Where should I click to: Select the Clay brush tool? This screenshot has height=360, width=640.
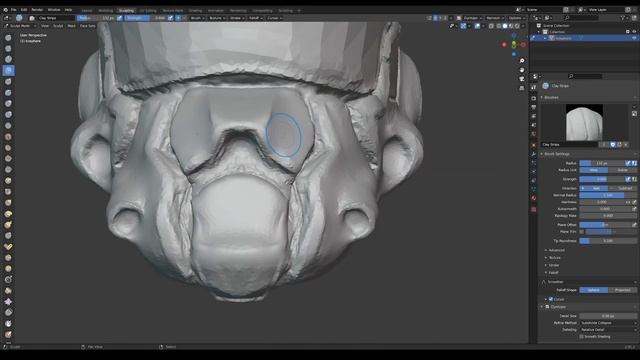pyautogui.click(x=8, y=60)
